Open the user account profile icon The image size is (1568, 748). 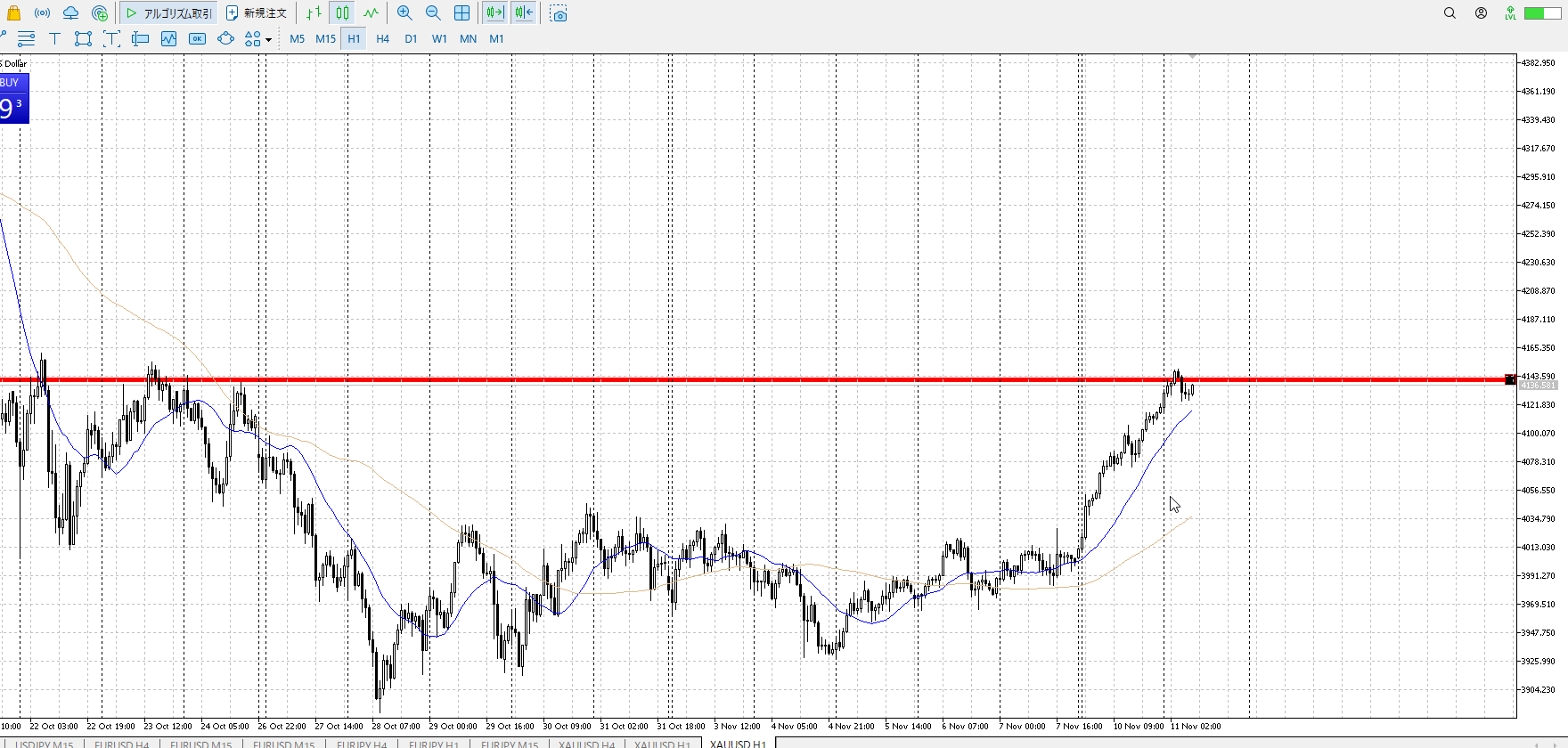pos(1481,13)
